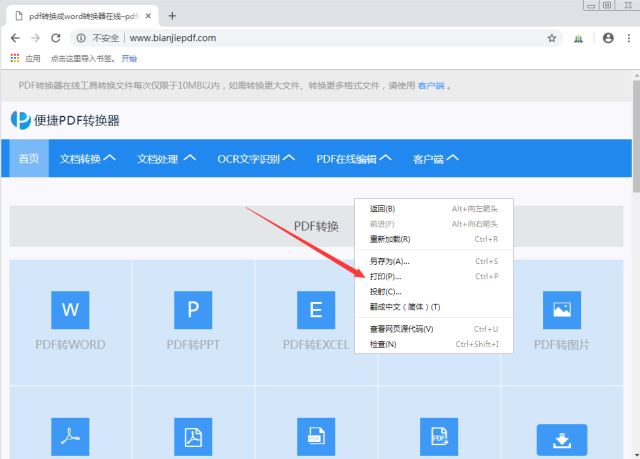
Task: Click the PDF转图片 picture icon
Action: click(562, 310)
